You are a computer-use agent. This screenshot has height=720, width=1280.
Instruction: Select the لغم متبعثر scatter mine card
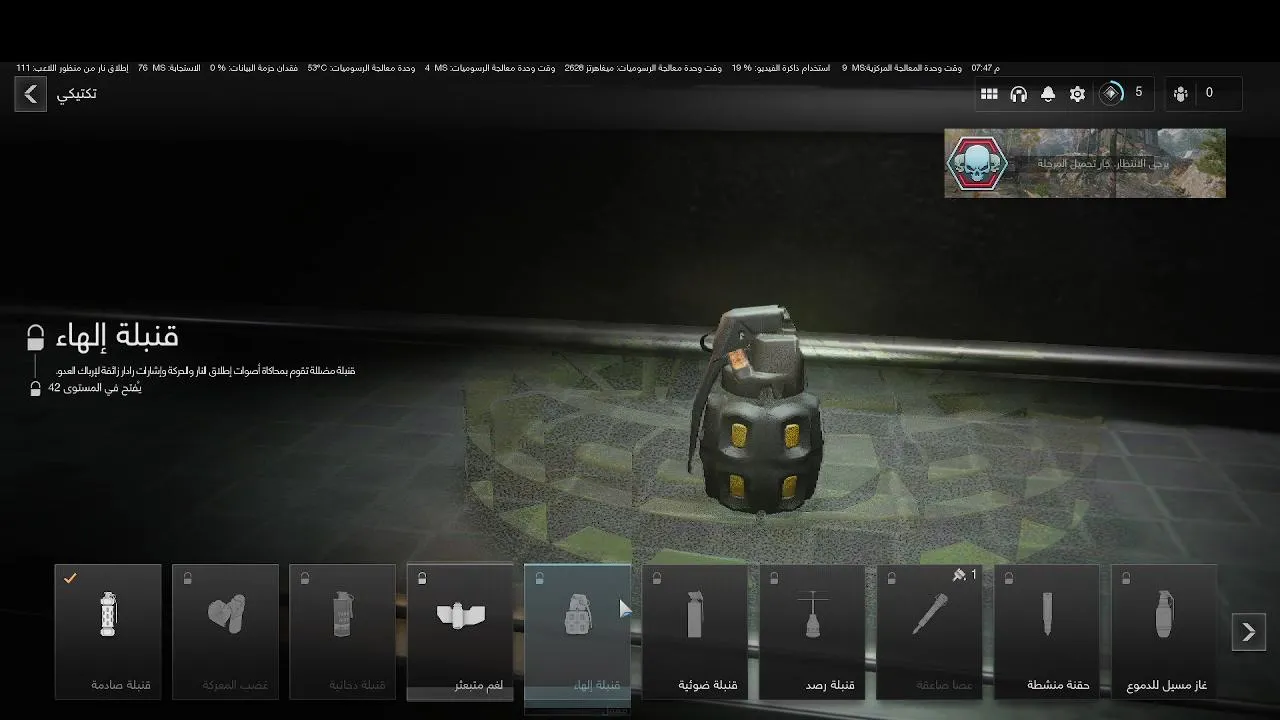tap(460, 632)
